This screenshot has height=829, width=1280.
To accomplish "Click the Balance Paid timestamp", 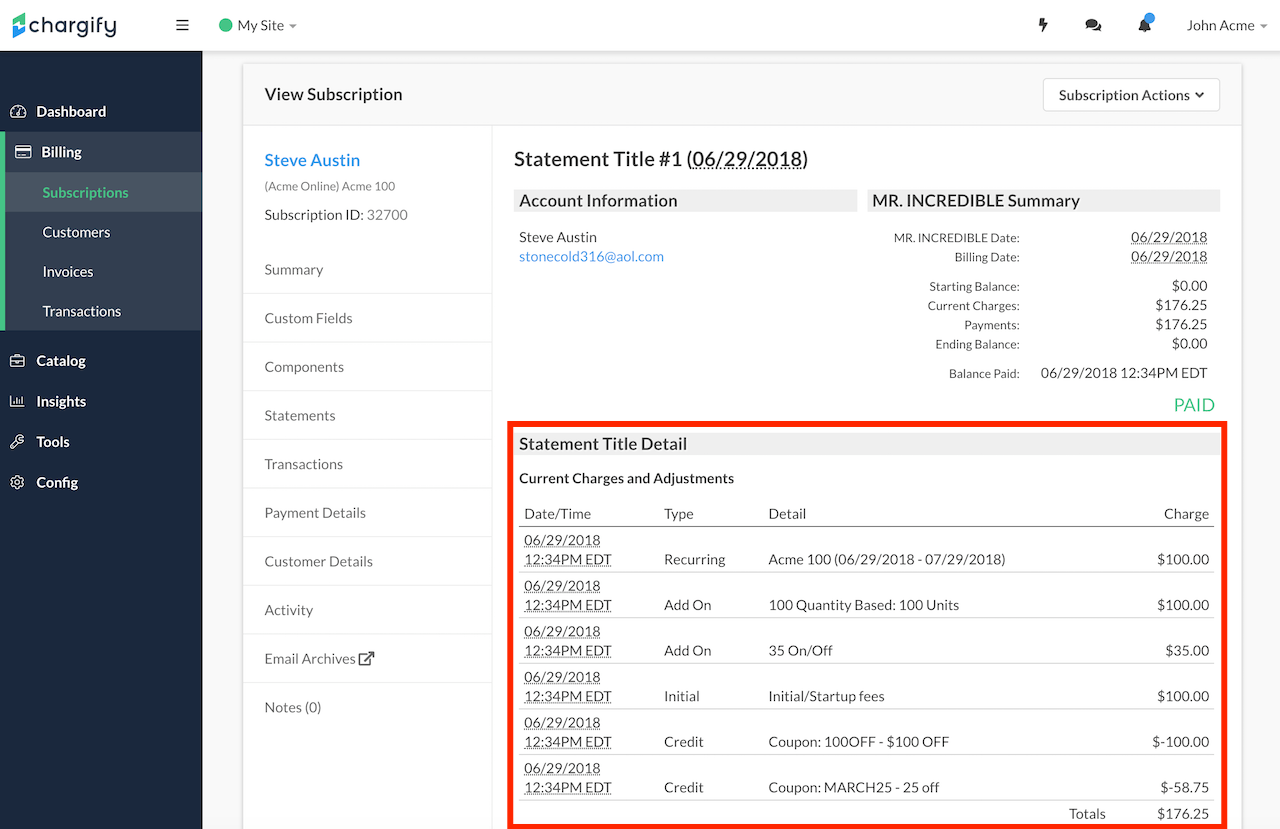I will click(x=1124, y=373).
